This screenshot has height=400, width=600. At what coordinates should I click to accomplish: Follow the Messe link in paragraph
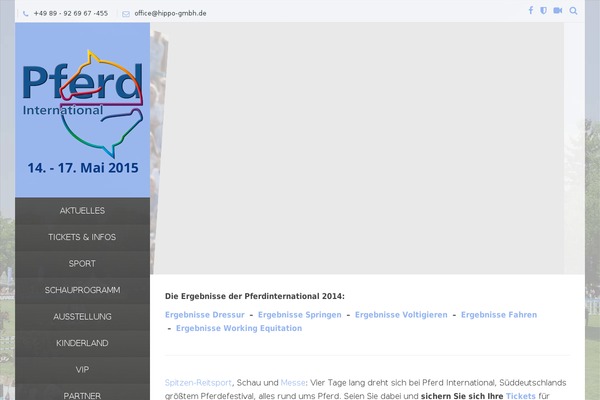pos(293,383)
